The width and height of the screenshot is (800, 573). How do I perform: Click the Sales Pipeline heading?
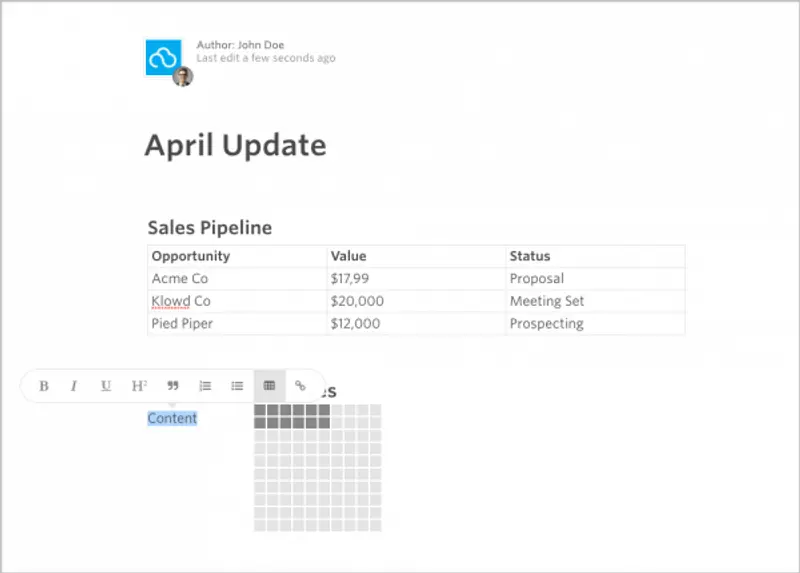pos(210,228)
